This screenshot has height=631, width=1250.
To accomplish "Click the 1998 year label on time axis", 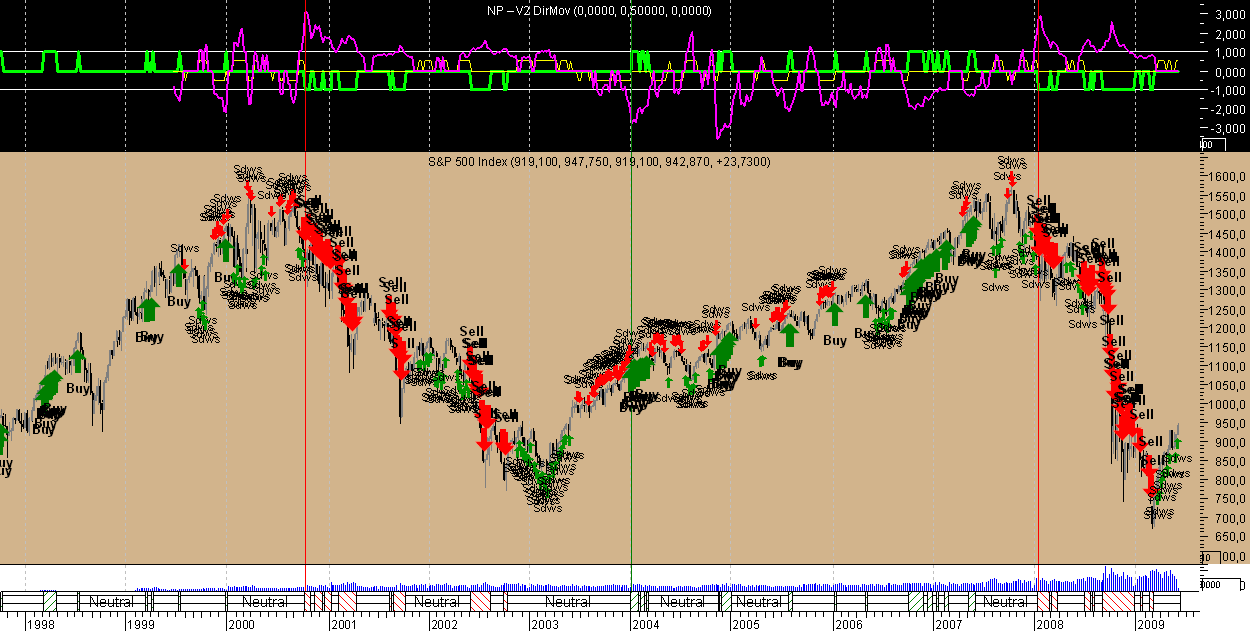I will click(41, 623).
